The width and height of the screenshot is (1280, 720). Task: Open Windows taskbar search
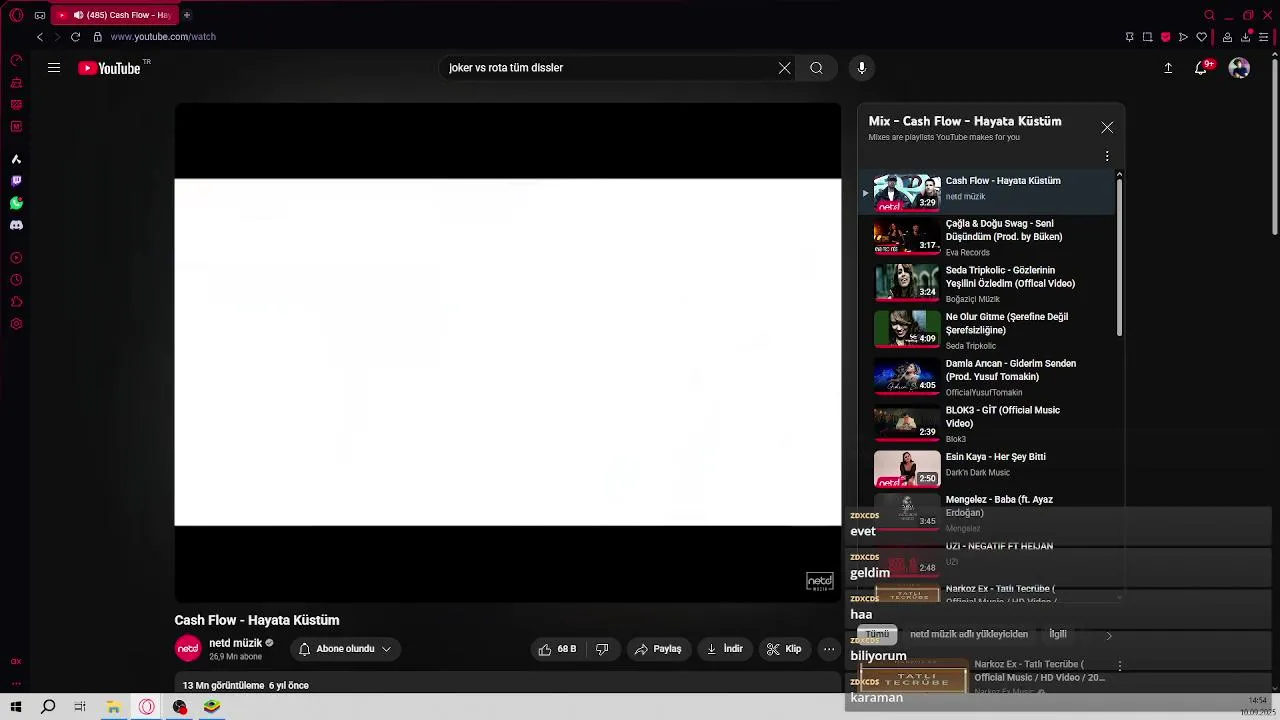[x=48, y=707]
